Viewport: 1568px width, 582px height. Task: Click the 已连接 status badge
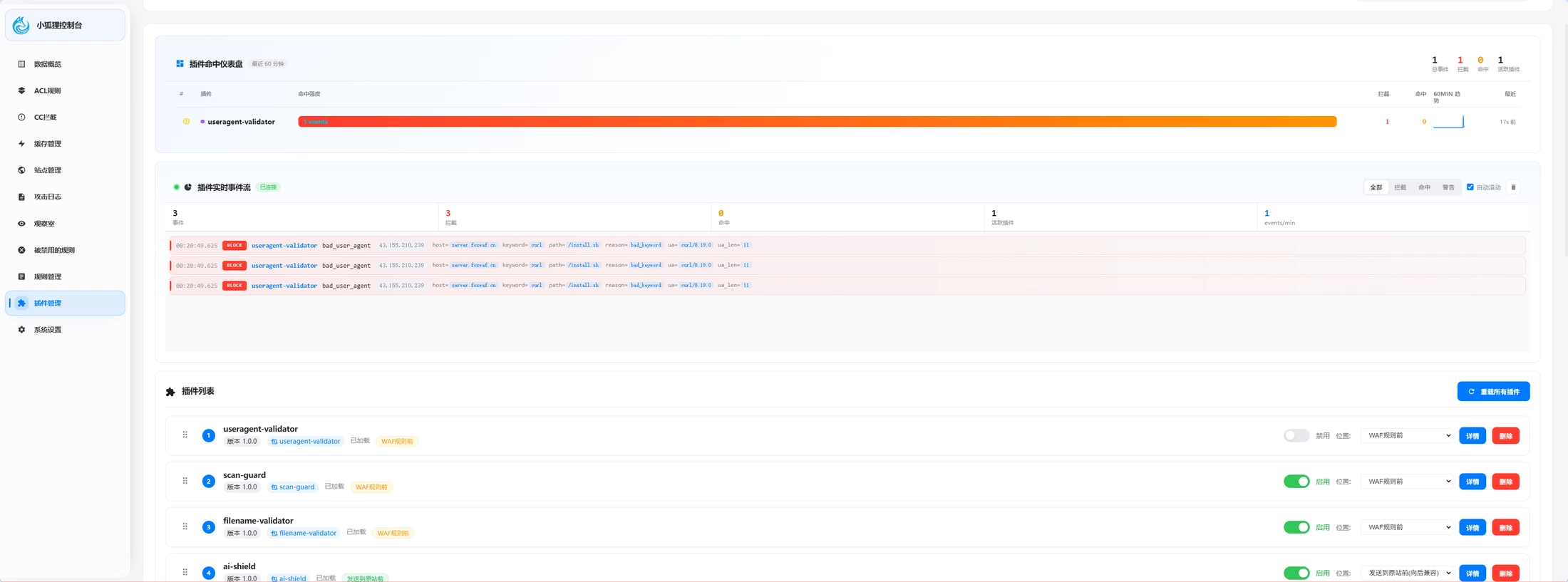(268, 187)
